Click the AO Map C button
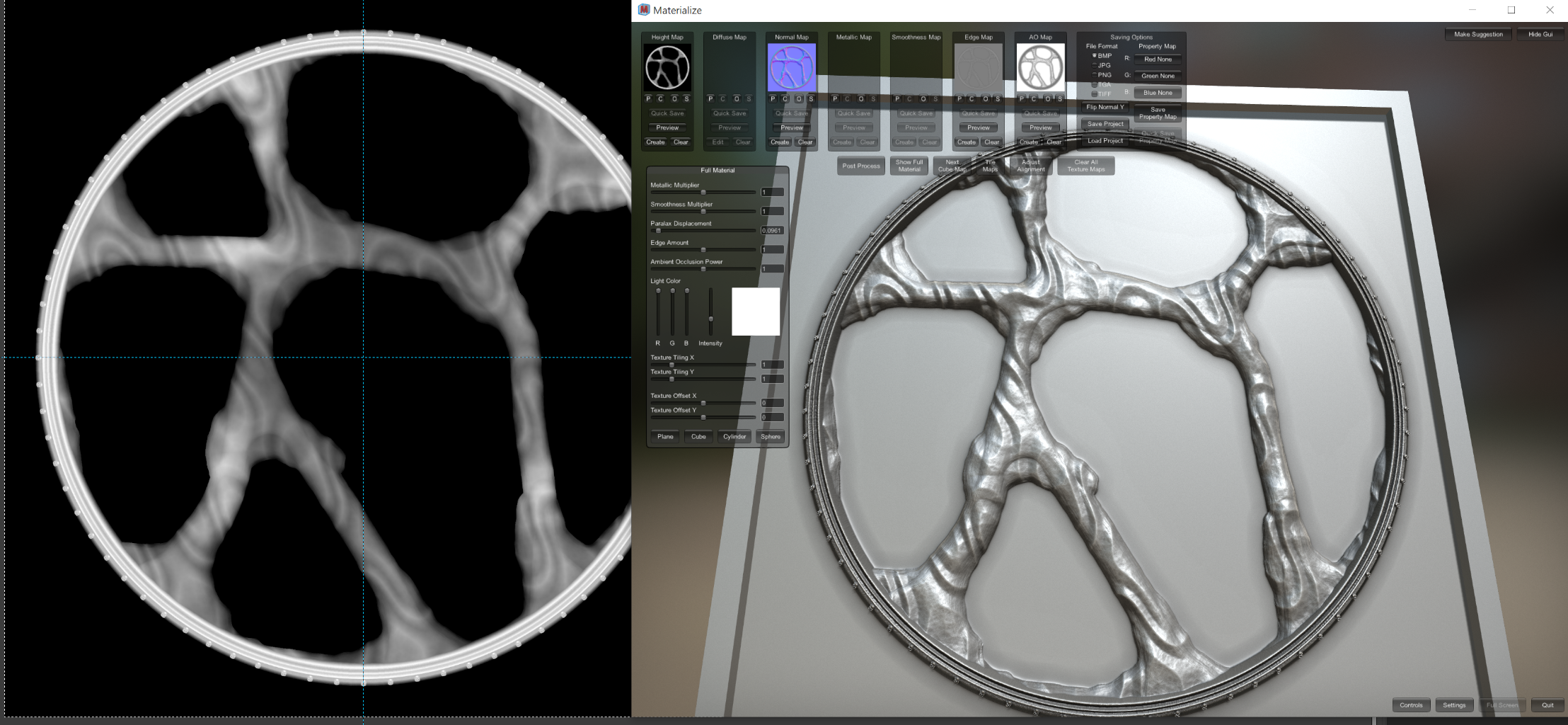Viewport: 1568px width, 725px height. (x=1034, y=99)
